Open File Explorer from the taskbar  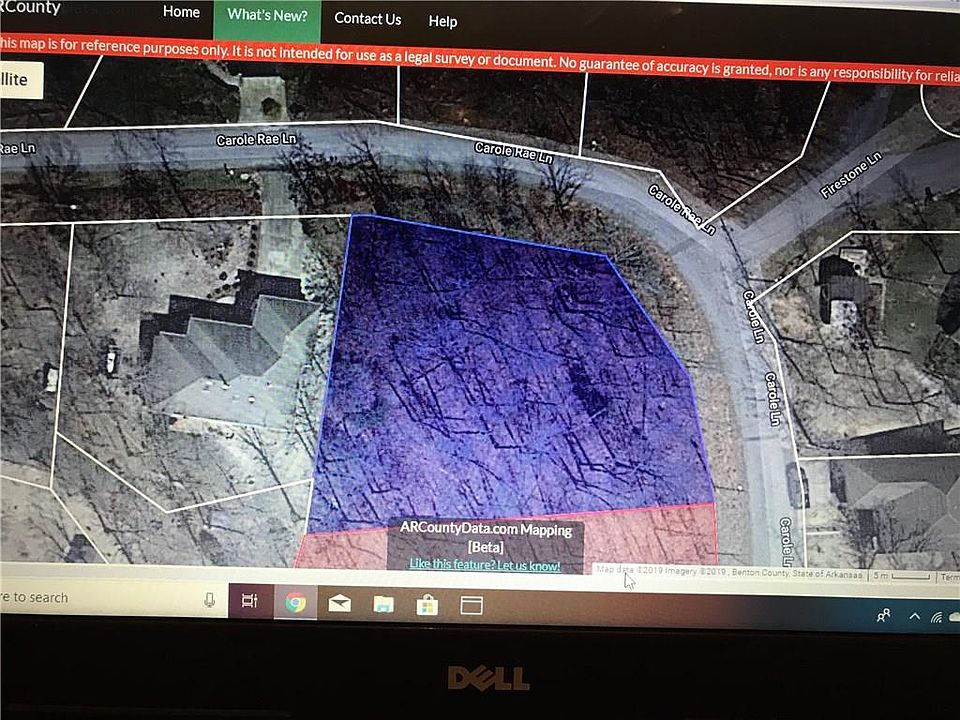click(383, 604)
